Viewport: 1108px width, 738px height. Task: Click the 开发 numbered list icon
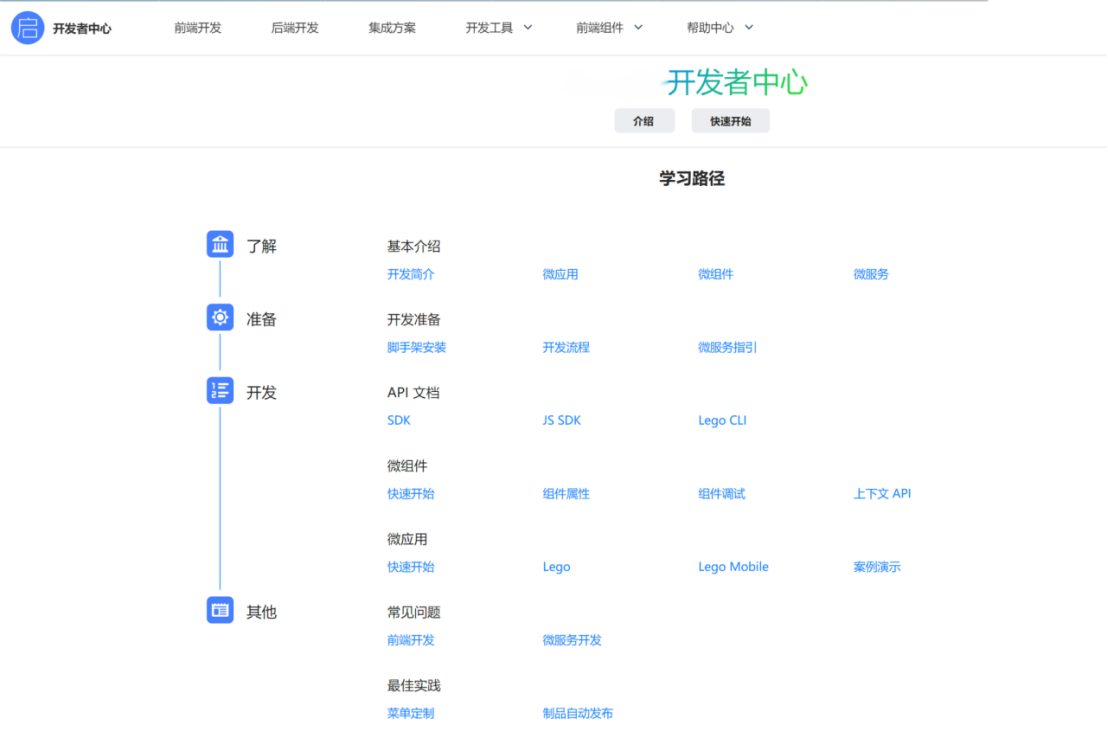220,391
